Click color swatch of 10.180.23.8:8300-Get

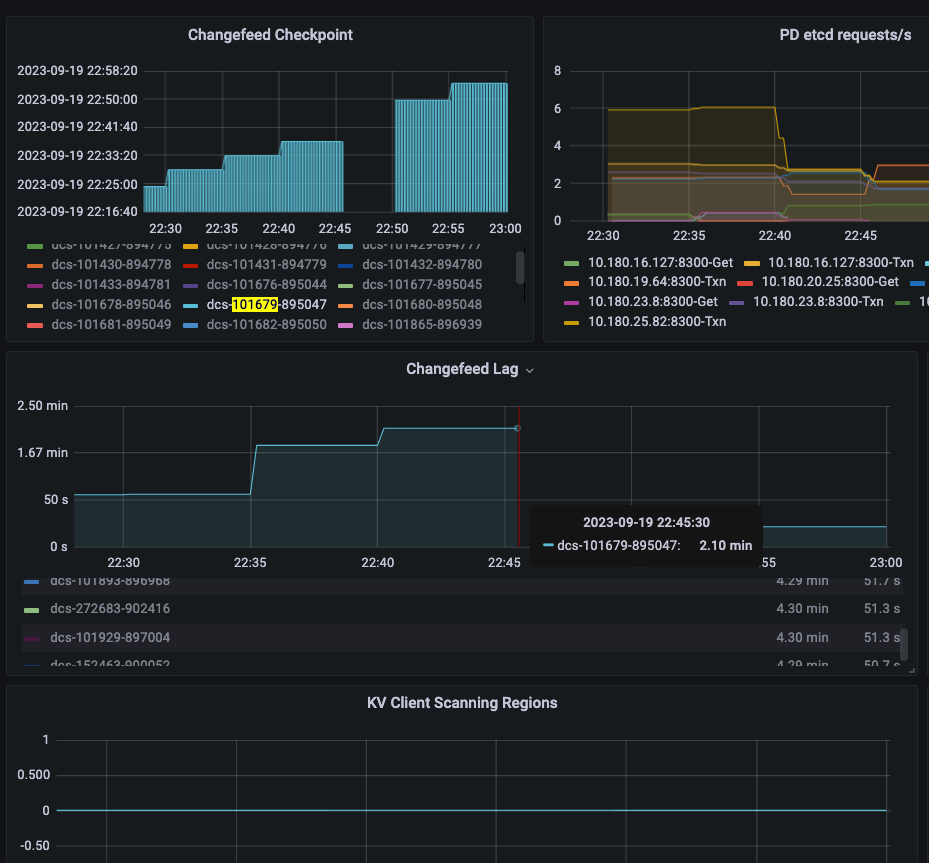pos(572,302)
